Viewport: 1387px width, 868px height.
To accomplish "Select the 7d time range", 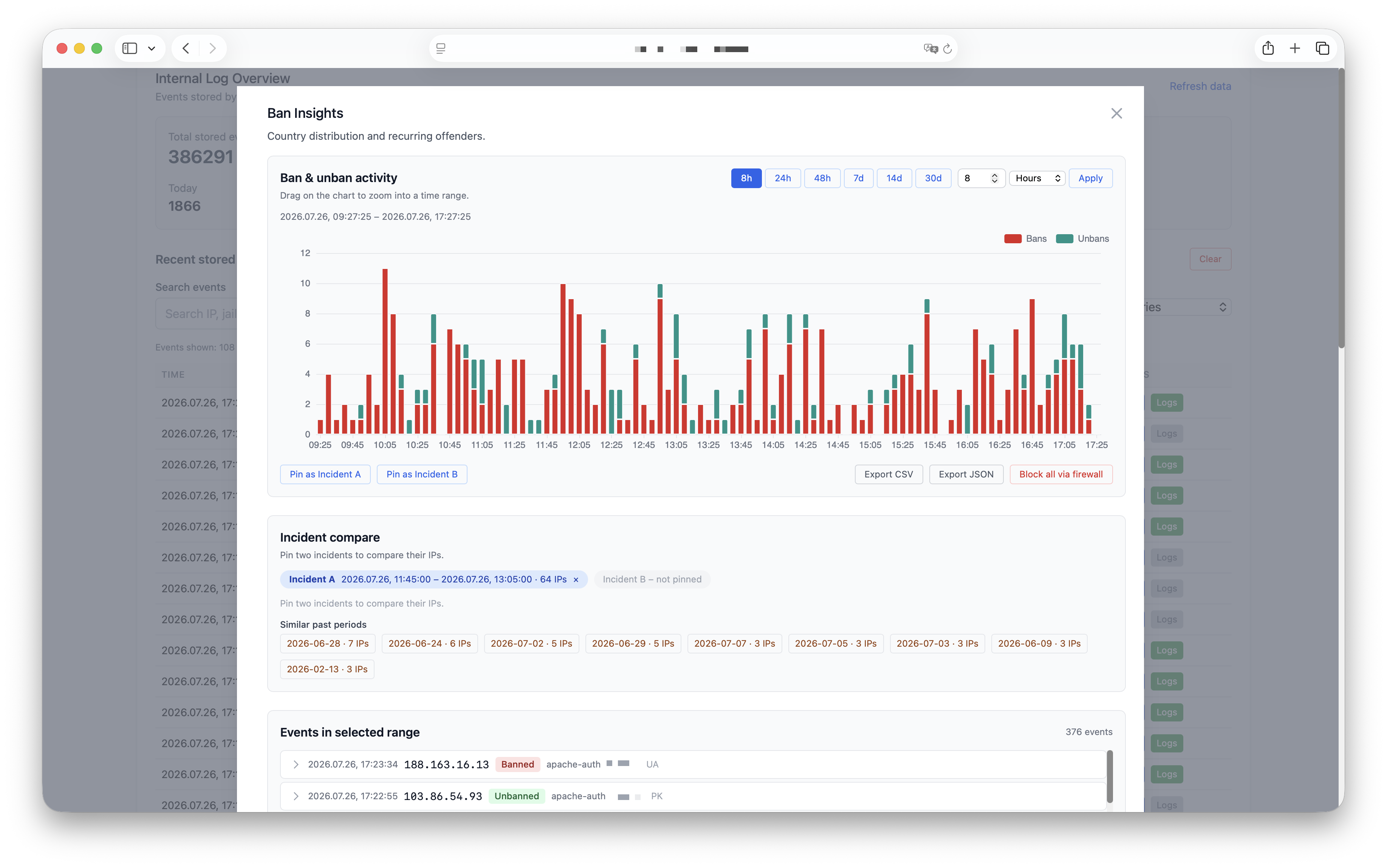I will pos(858,178).
